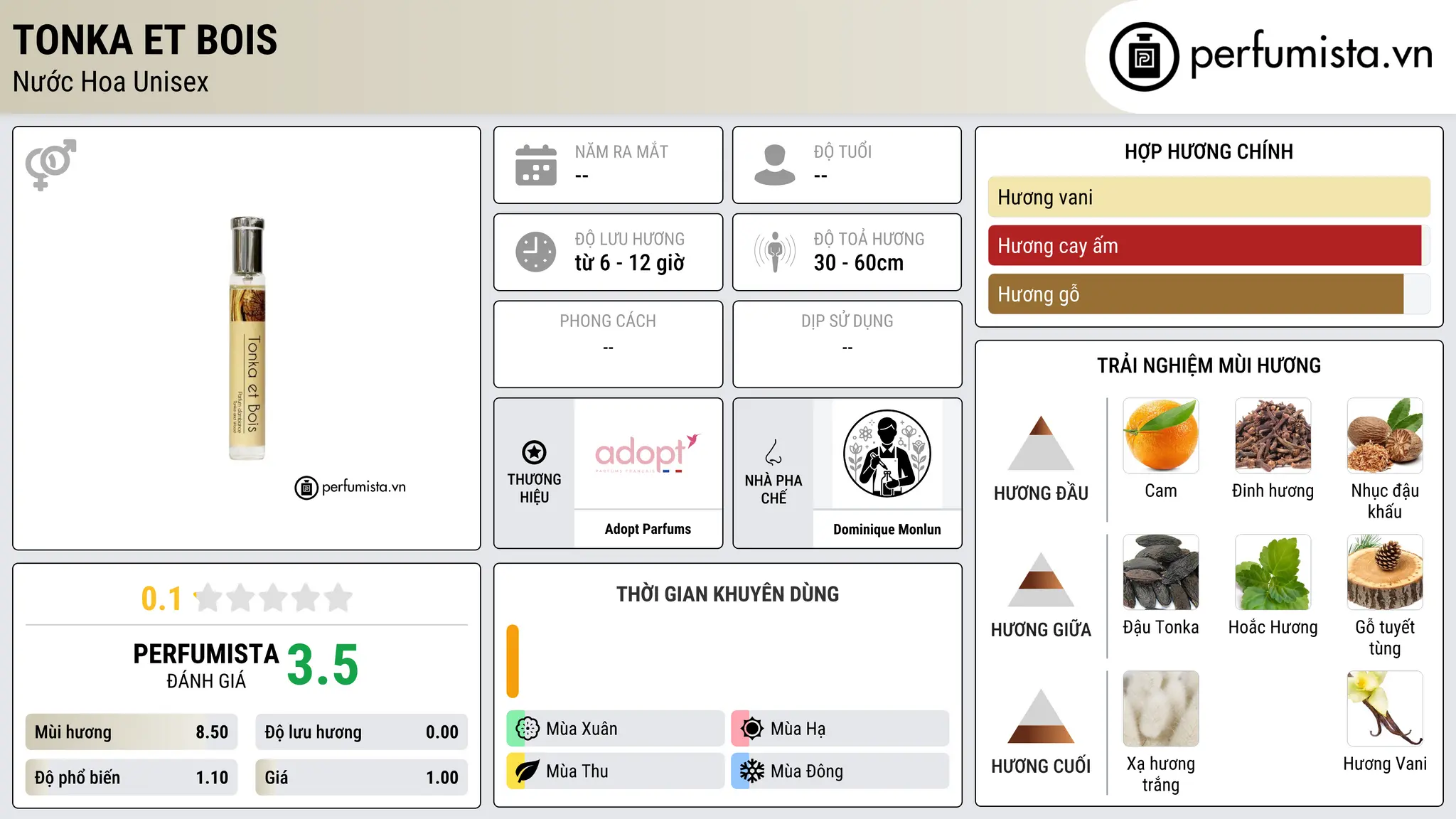The height and width of the screenshot is (819, 1456).
Task: Click the Dominique Monlun perfumer name
Action: [x=887, y=530]
